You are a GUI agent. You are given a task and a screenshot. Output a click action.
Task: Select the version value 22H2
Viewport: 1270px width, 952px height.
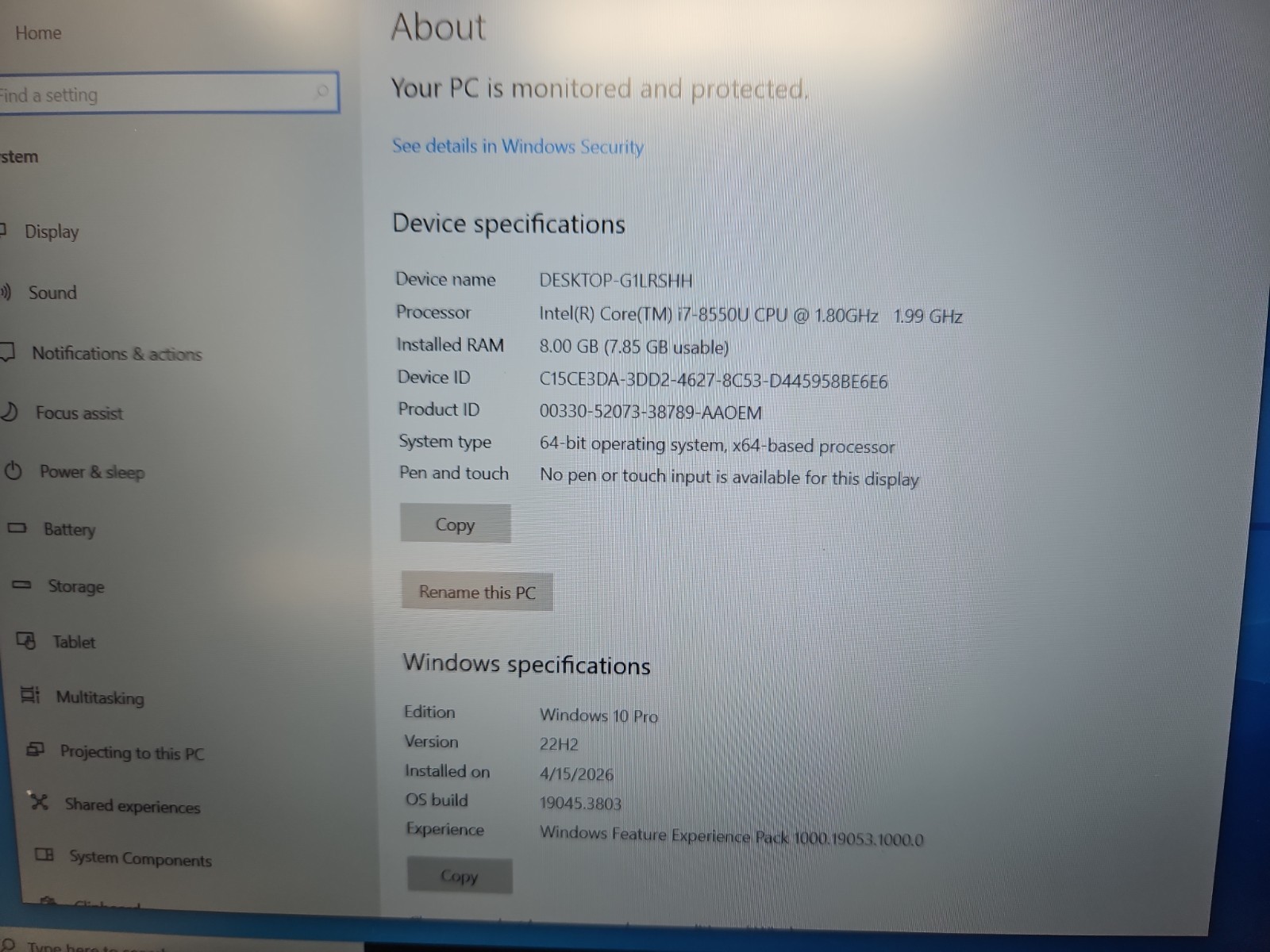pyautogui.click(x=560, y=745)
